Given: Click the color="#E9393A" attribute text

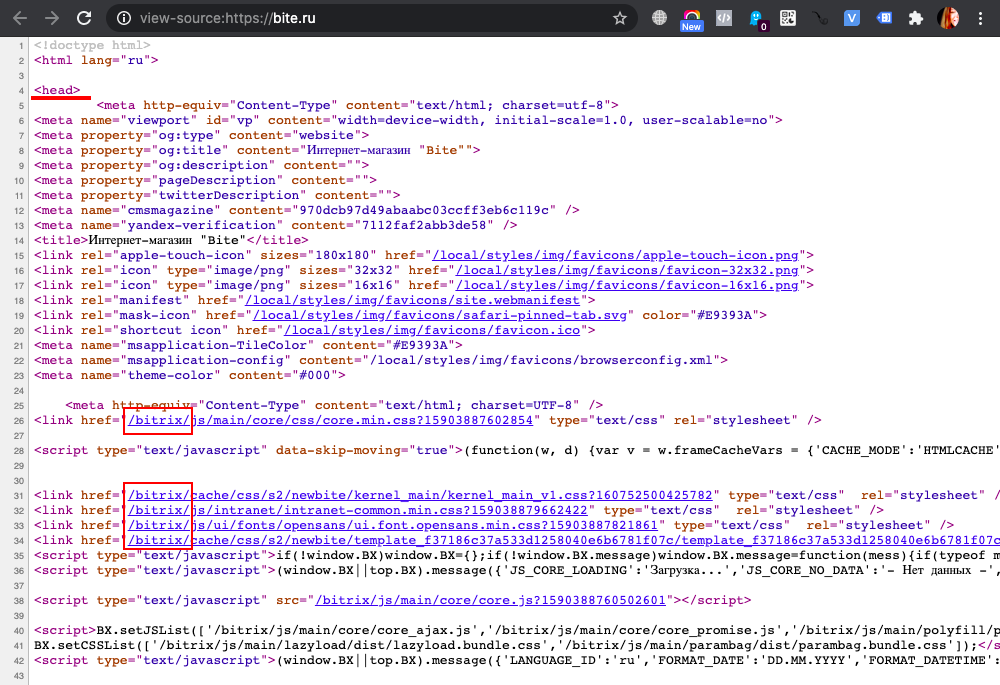Looking at the screenshot, I should [x=700, y=315].
